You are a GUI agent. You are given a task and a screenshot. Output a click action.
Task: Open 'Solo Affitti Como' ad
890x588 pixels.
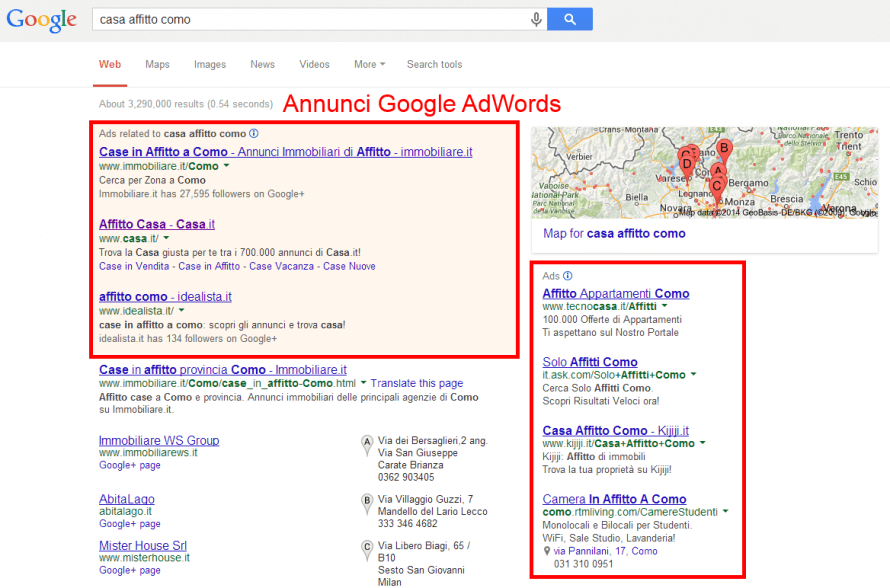tap(590, 362)
